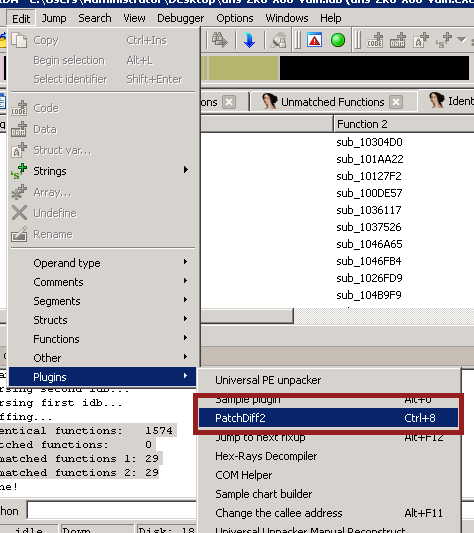The image size is (474, 533).
Task: Expand the Other submenu
Action: 102,358
